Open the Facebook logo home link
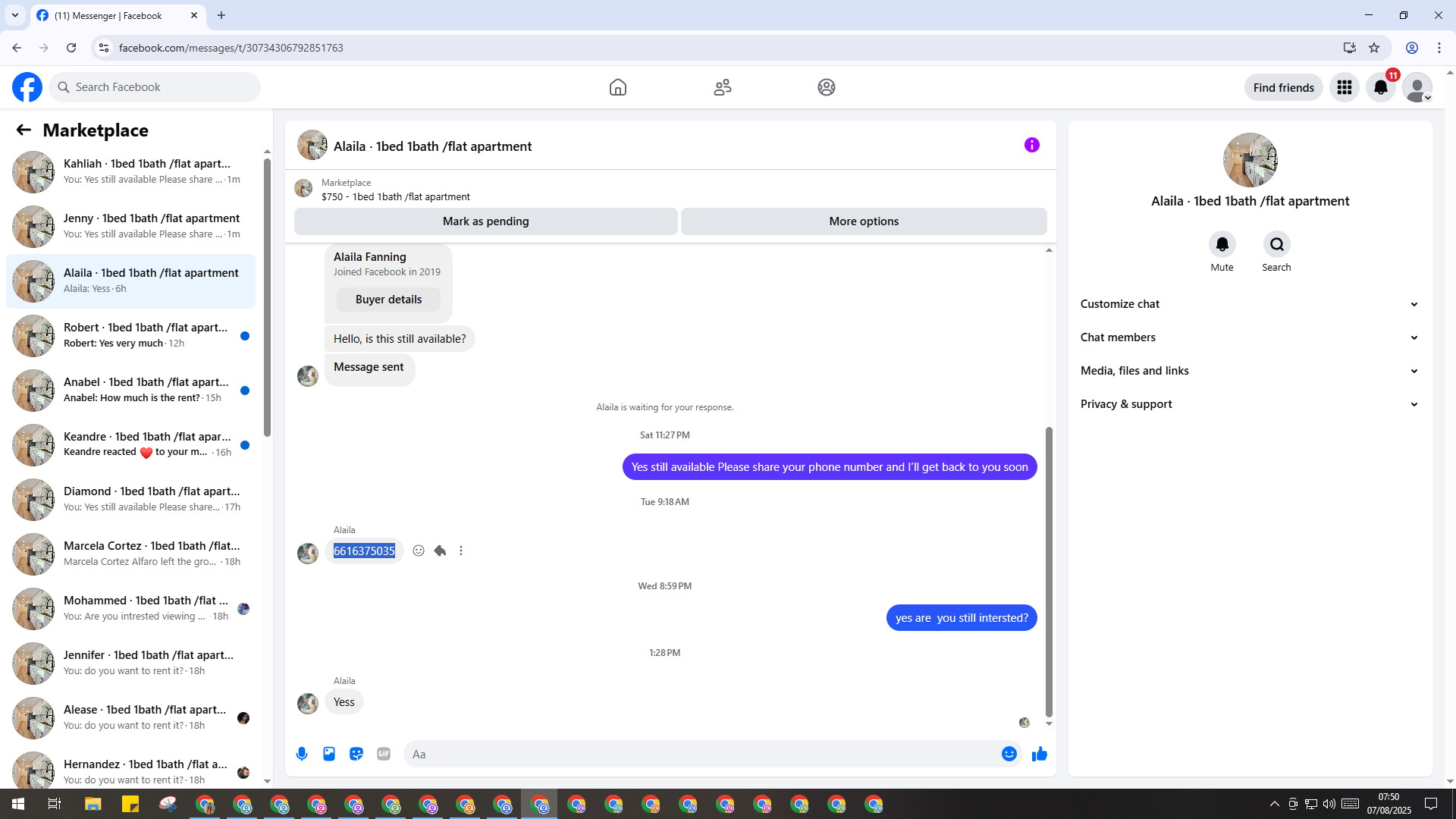Image resolution: width=1456 pixels, height=819 pixels. point(27,87)
